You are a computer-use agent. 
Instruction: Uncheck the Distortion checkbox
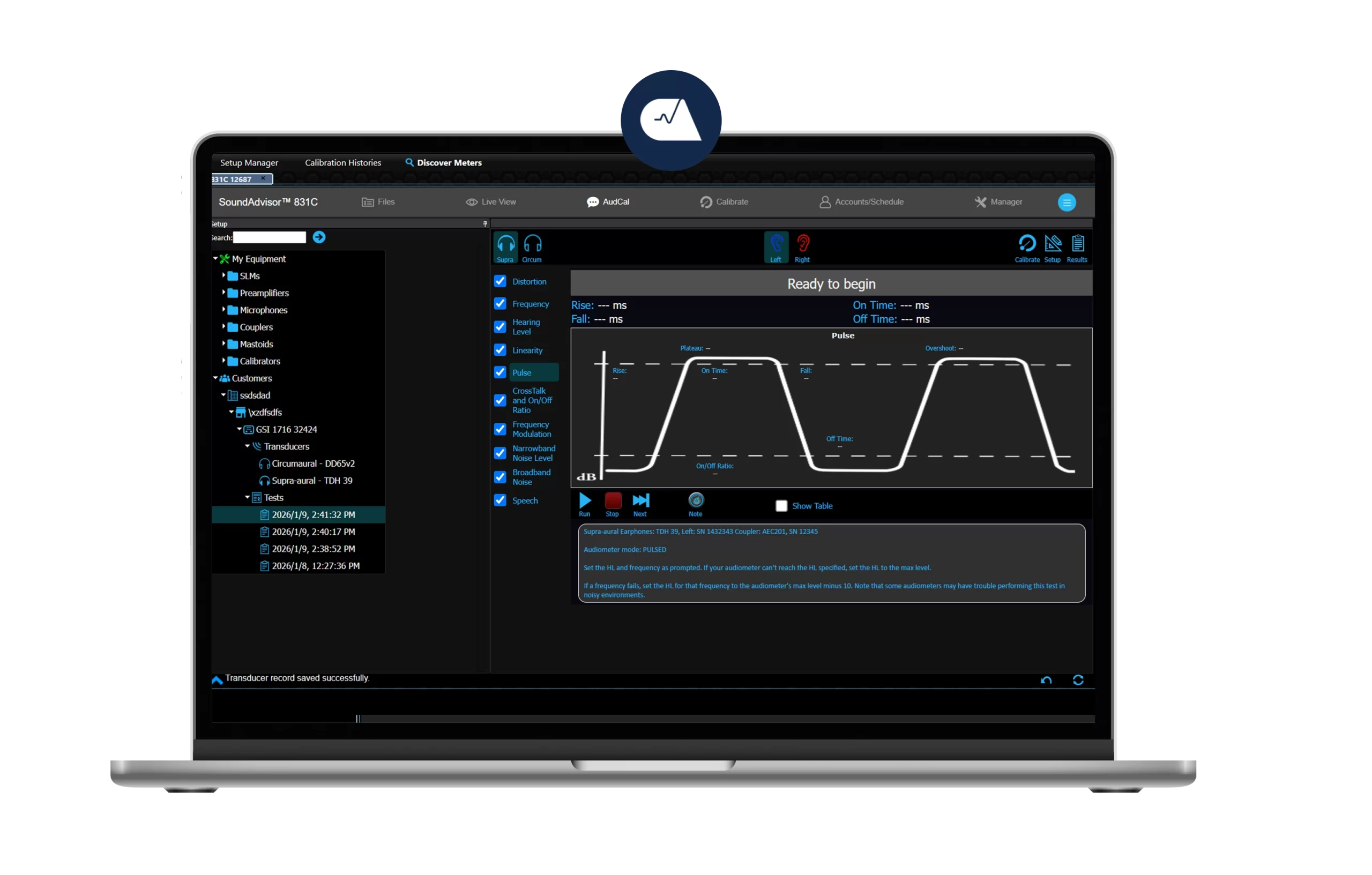click(500, 281)
